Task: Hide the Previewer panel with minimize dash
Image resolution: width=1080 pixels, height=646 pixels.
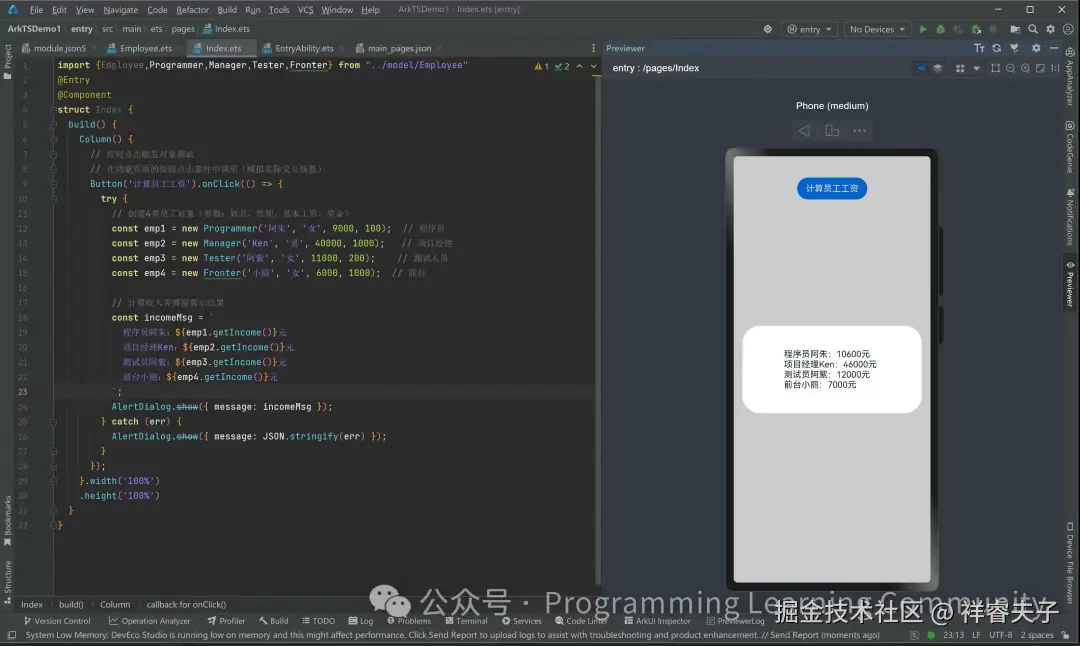Action: pos(1054,48)
